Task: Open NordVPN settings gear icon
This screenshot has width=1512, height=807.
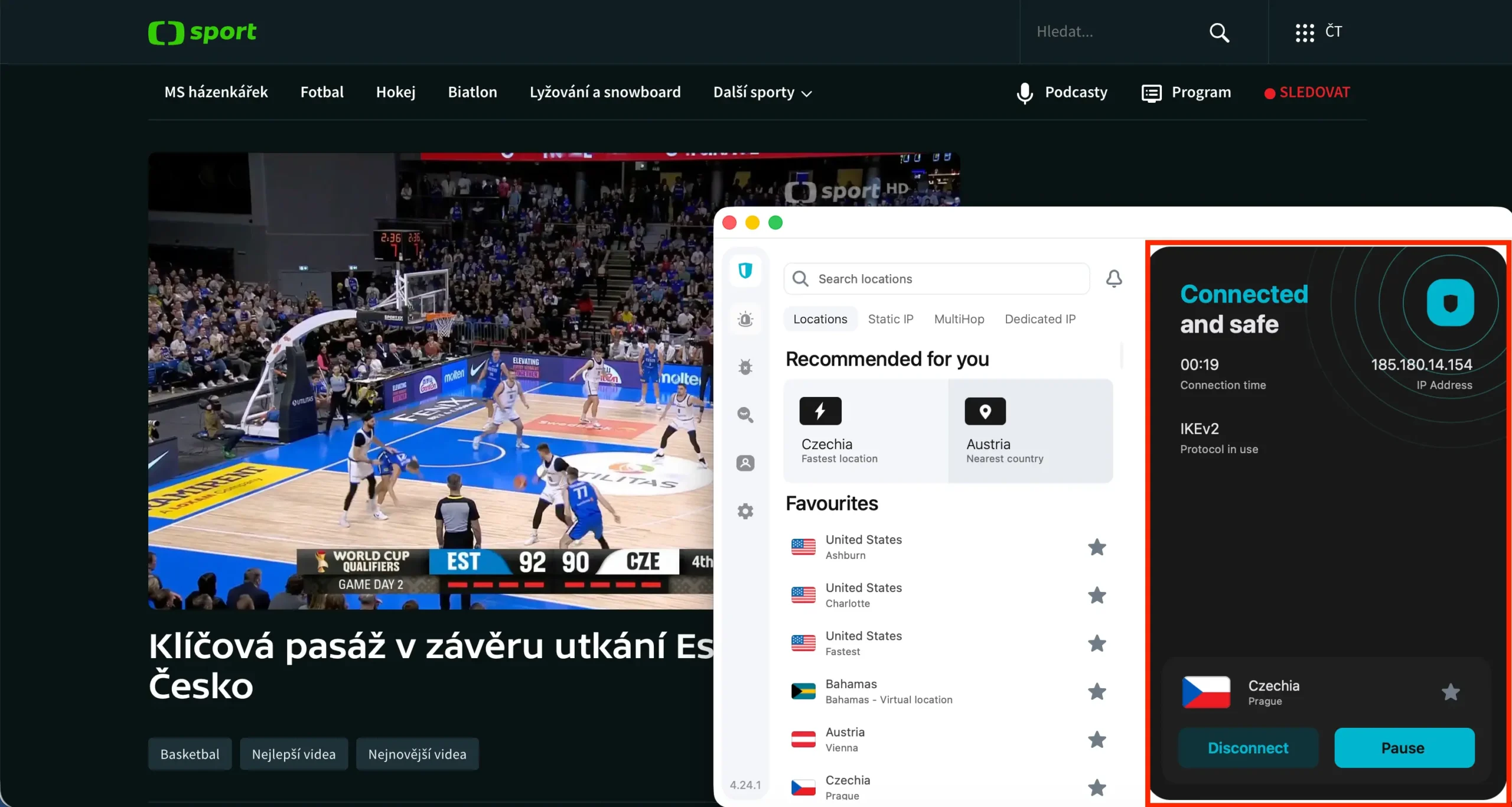Action: [745, 510]
